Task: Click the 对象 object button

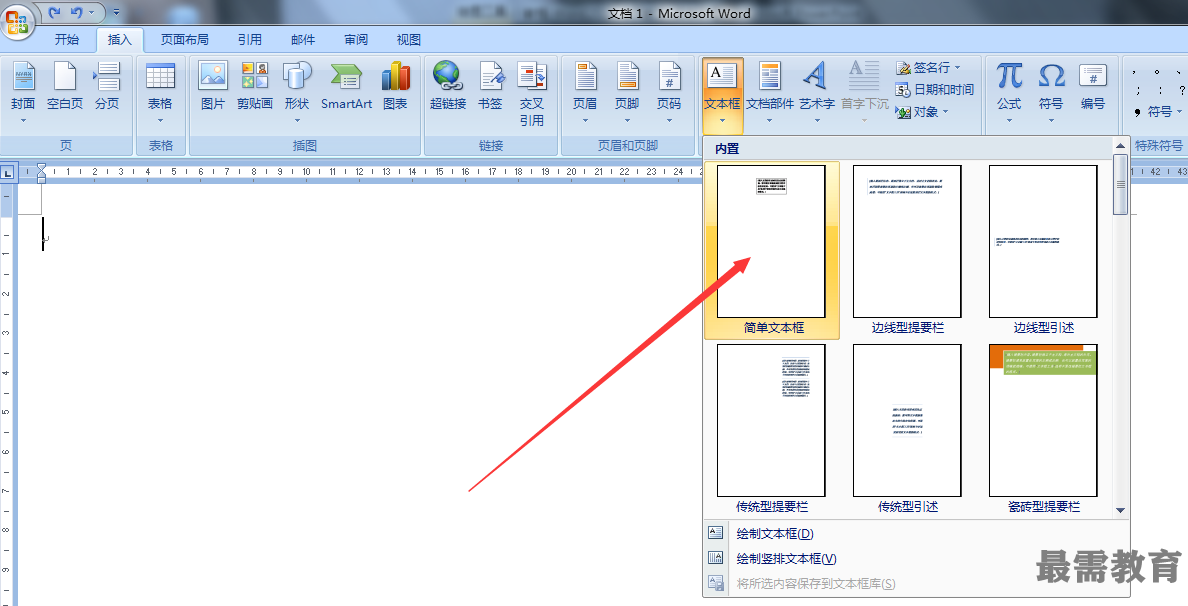Action: coord(917,111)
